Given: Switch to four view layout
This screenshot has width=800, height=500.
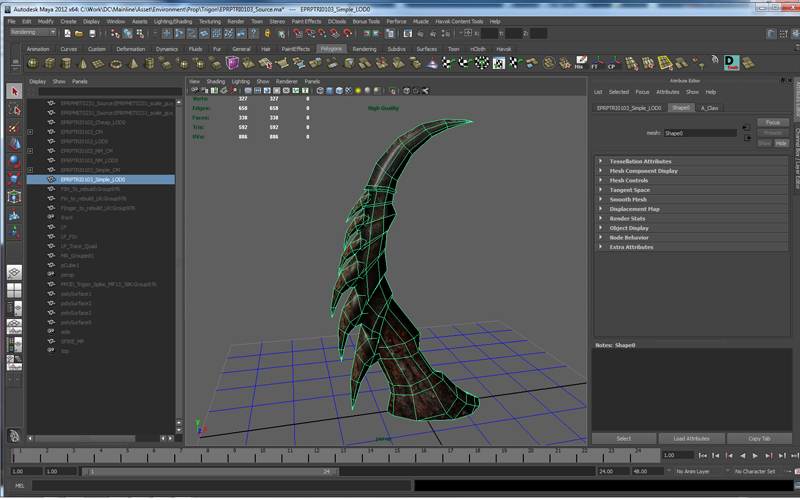Looking at the screenshot, I should click(14, 290).
